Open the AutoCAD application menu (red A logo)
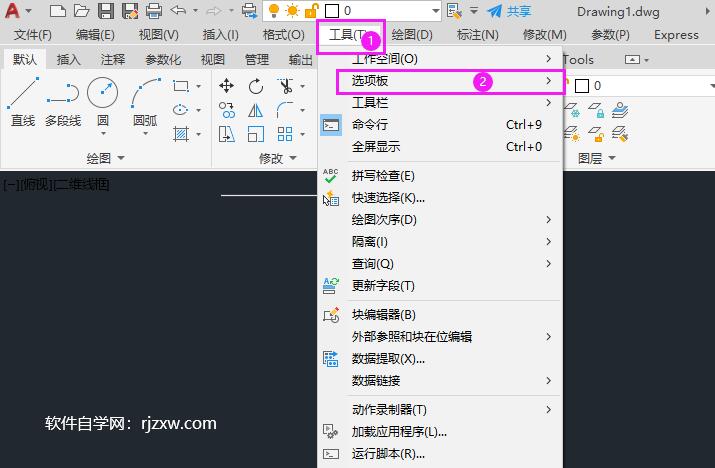The image size is (715, 468). pos(12,10)
